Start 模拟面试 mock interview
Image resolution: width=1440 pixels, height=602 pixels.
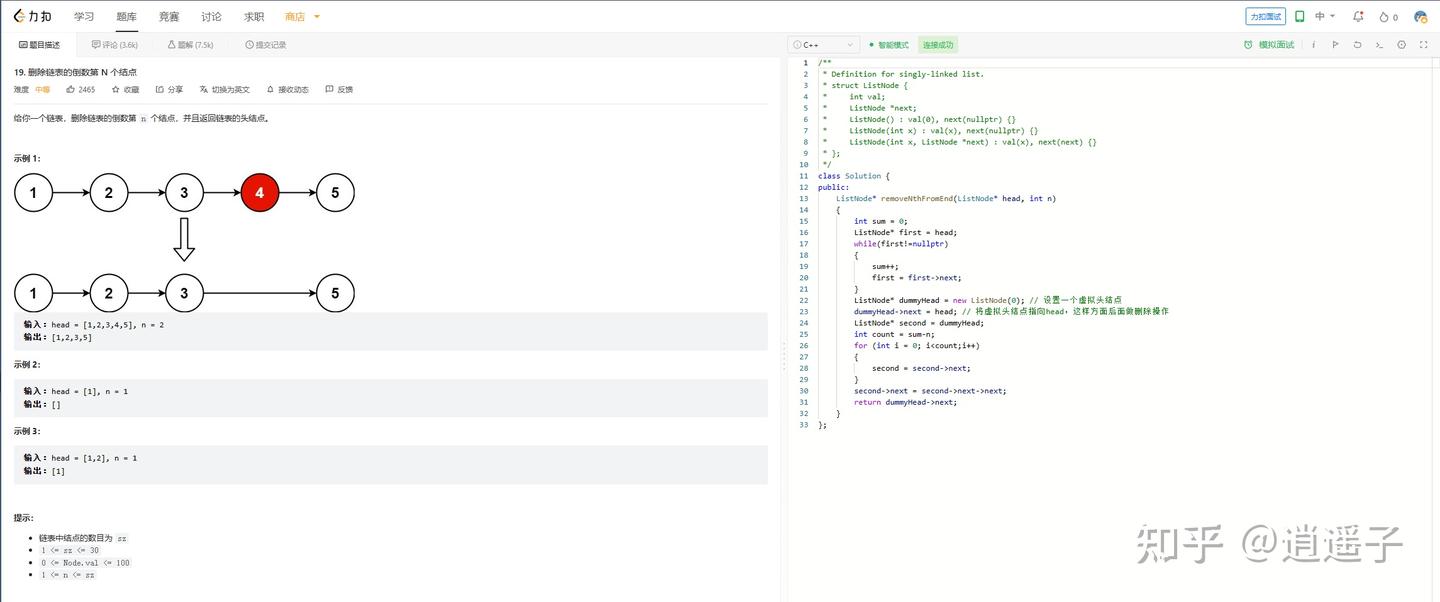coord(1268,45)
